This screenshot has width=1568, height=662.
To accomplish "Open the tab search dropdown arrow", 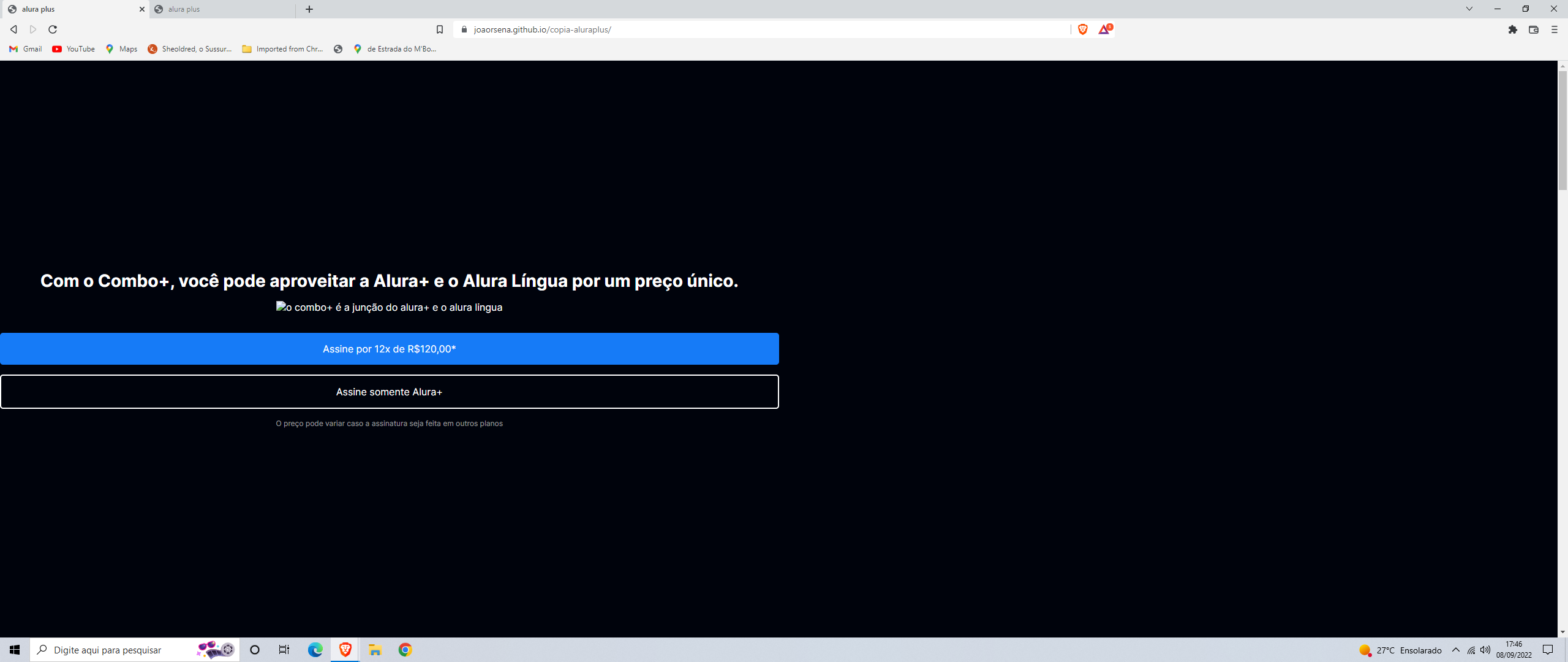I will point(1469,9).
